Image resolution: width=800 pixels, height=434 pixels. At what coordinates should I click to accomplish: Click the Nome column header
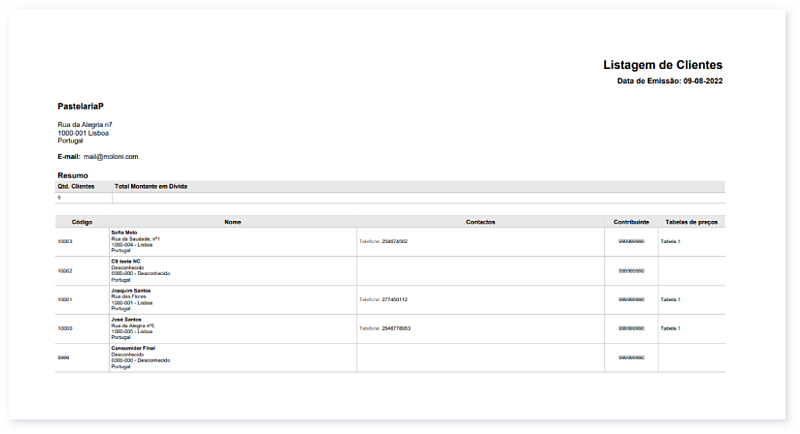click(232, 221)
